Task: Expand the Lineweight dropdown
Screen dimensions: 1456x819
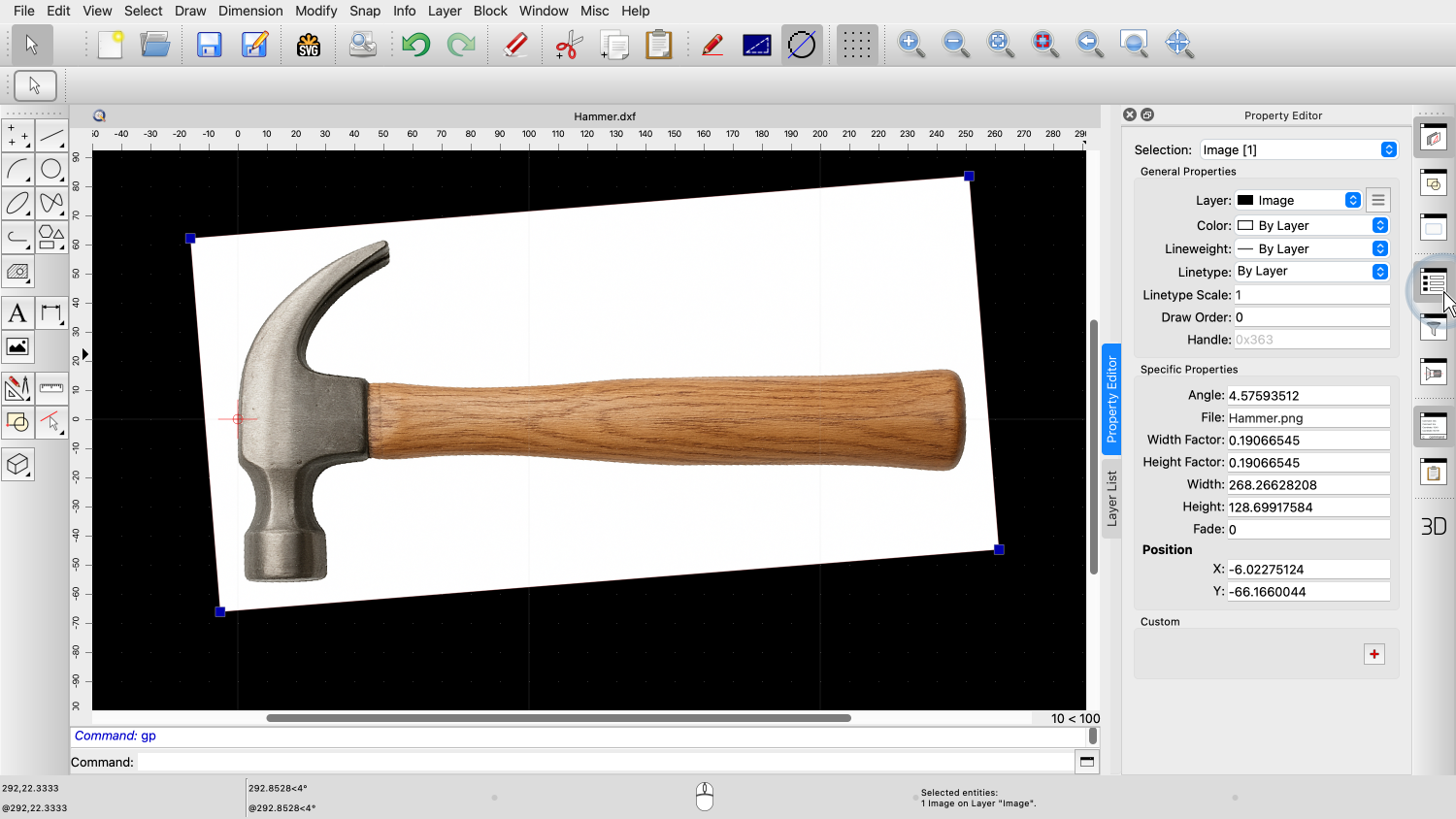Action: (x=1311, y=248)
